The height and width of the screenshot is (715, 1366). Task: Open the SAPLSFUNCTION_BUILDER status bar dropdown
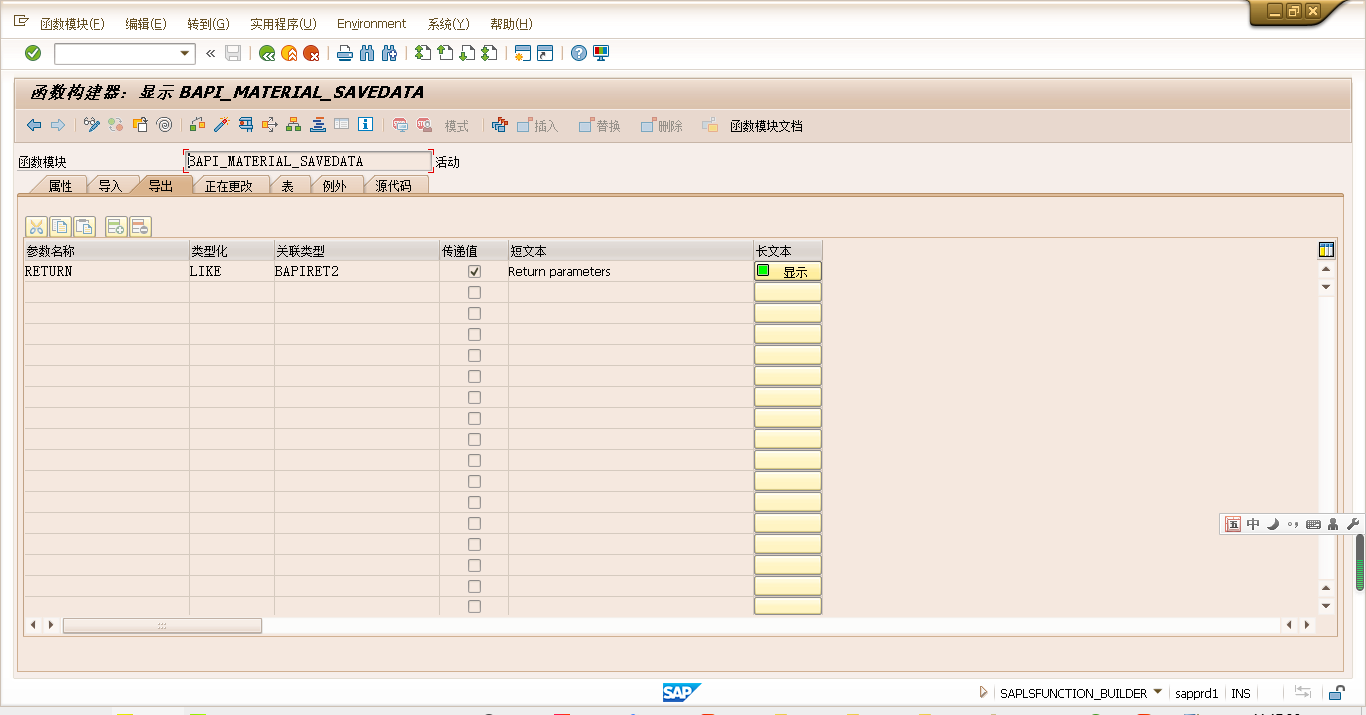tap(1159, 692)
